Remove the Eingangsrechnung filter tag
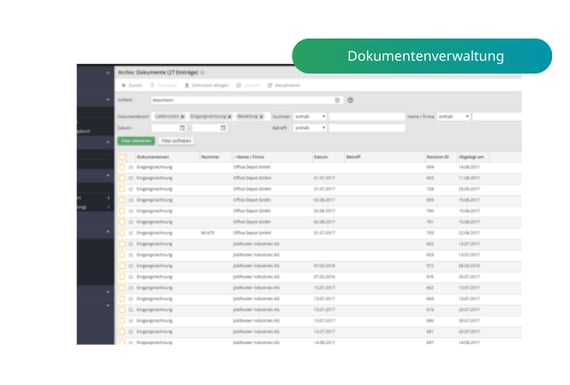This screenshot has width=570, height=385. click(x=229, y=117)
